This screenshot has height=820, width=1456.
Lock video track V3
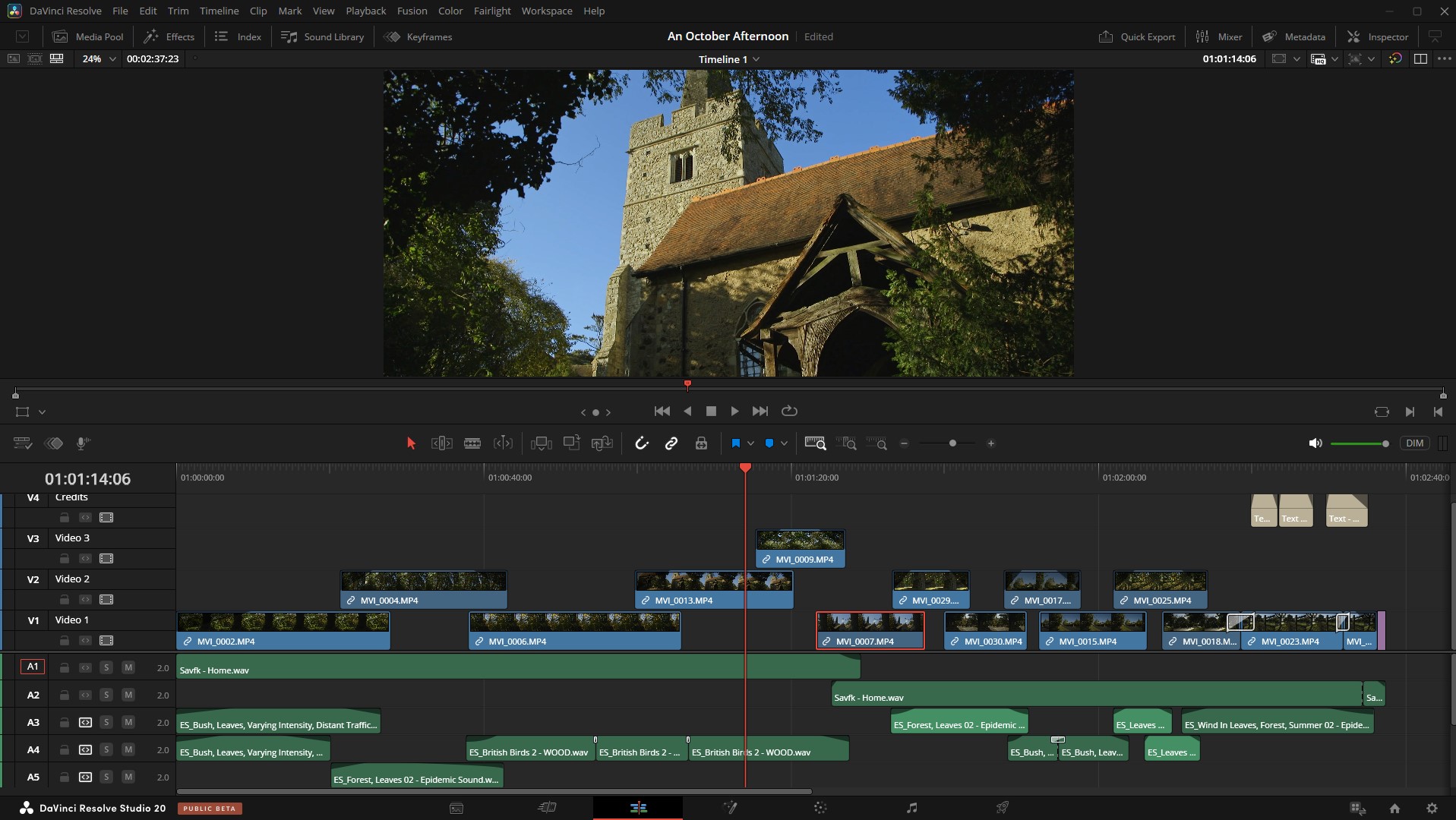tap(65, 558)
